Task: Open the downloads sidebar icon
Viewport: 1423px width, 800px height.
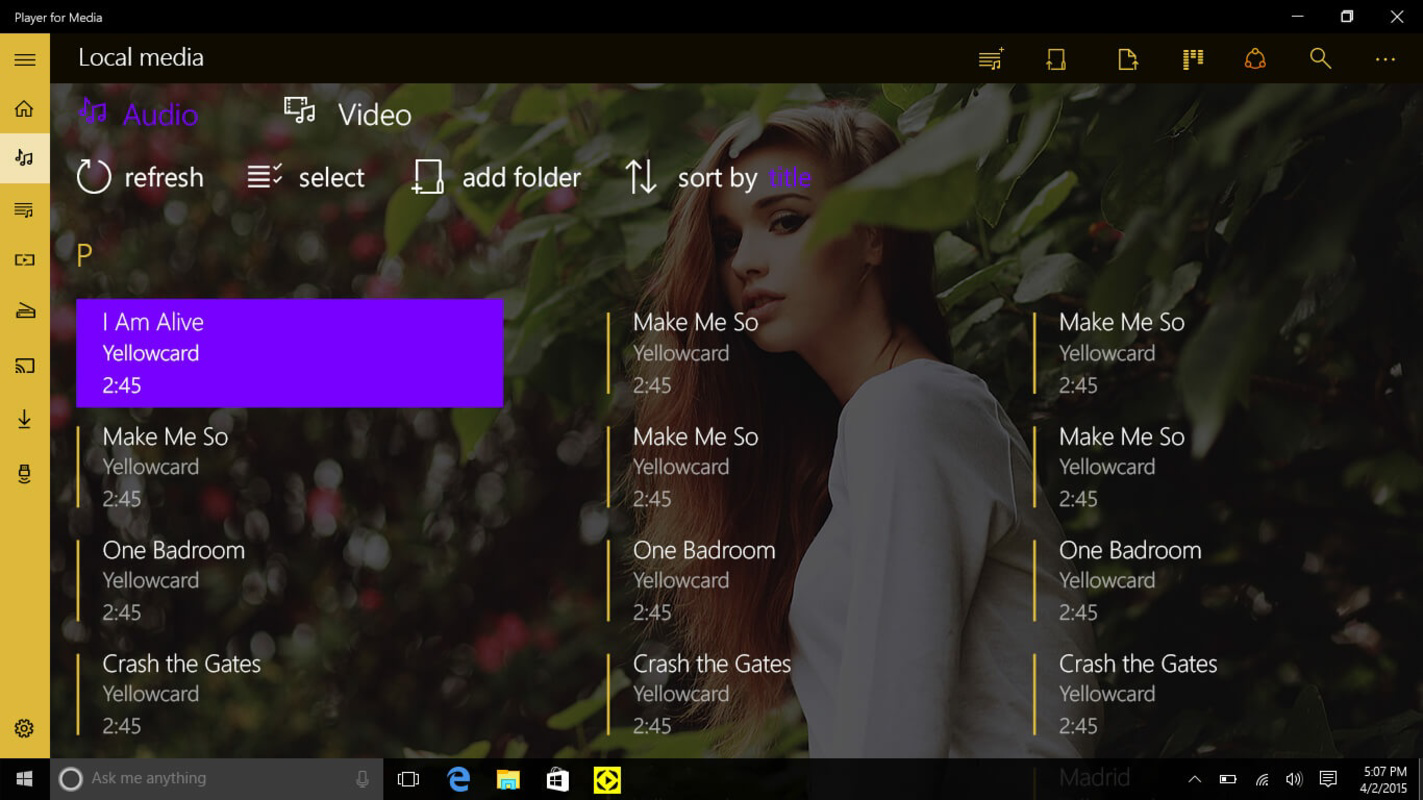Action: [x=24, y=419]
